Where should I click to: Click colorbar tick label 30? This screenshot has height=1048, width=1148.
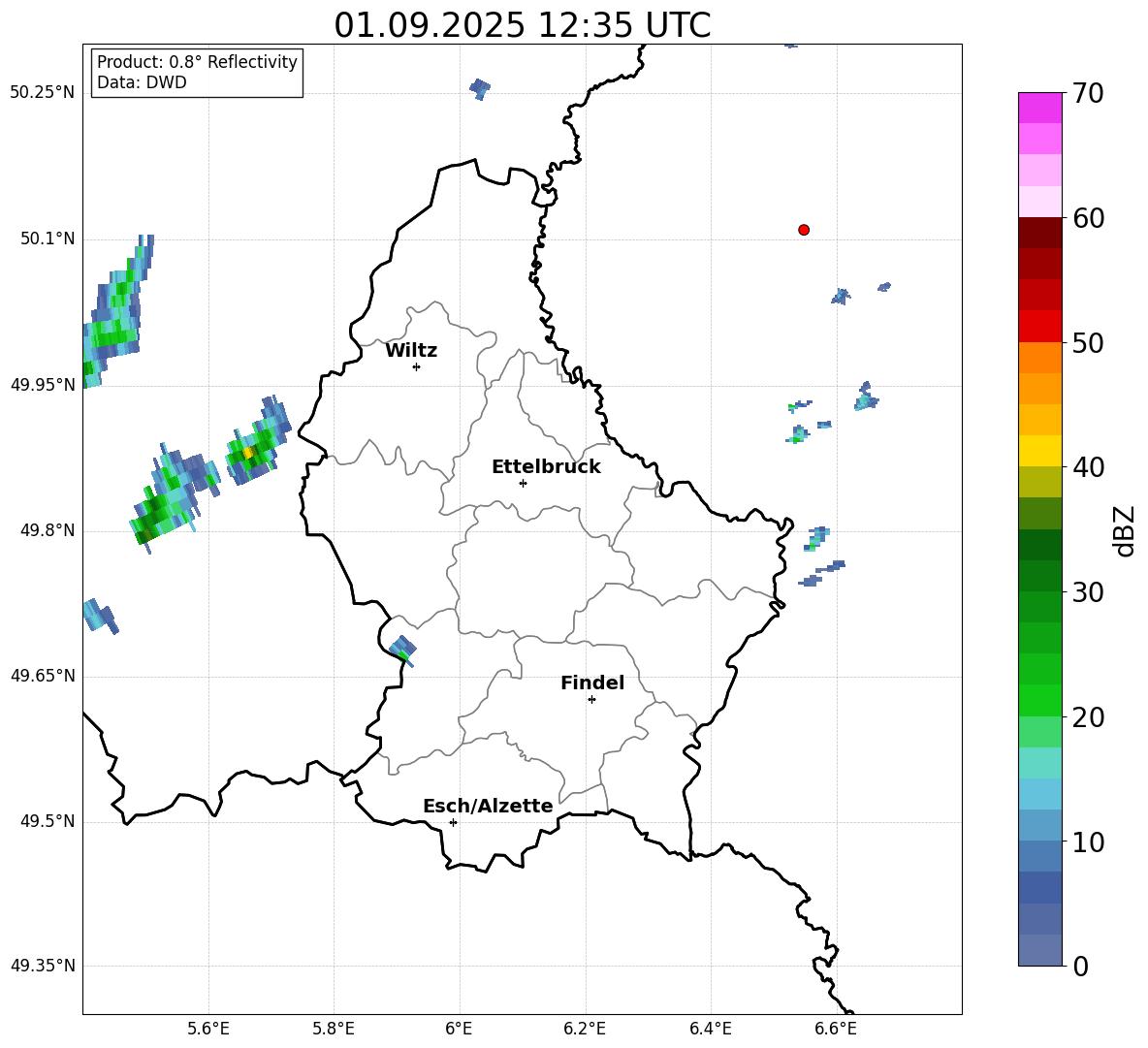coord(1088,592)
